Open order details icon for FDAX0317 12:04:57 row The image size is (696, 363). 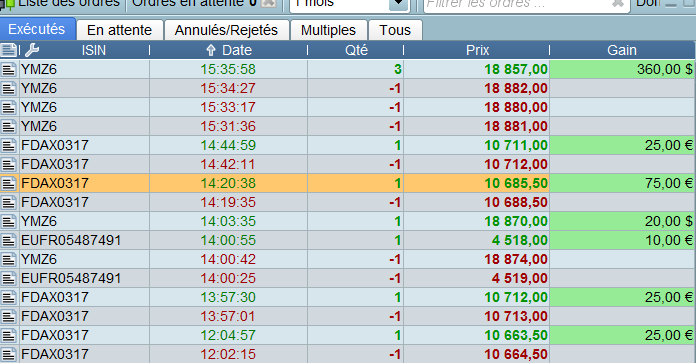click(x=9, y=335)
